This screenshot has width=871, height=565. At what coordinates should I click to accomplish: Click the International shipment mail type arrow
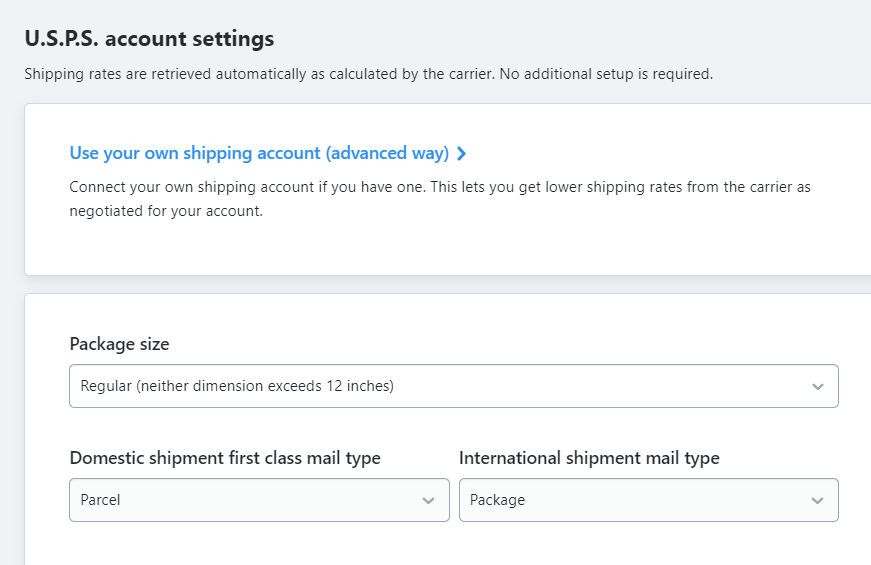pyautogui.click(x=817, y=500)
